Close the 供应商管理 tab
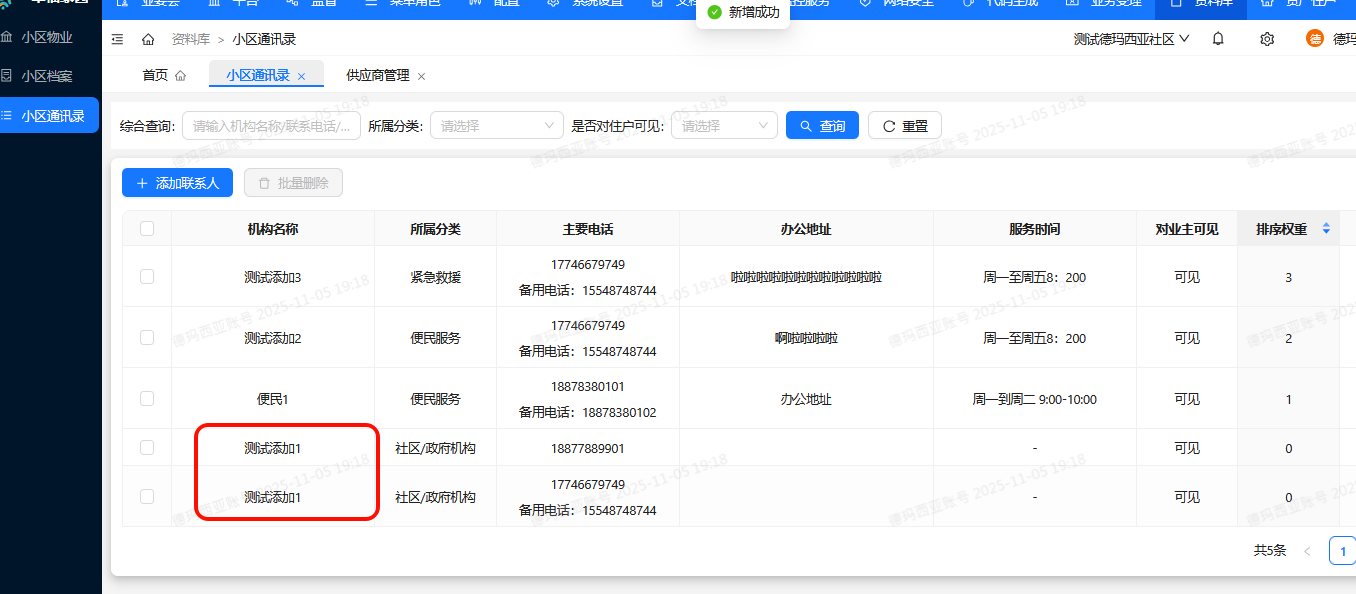This screenshot has width=1356, height=594. (x=421, y=76)
